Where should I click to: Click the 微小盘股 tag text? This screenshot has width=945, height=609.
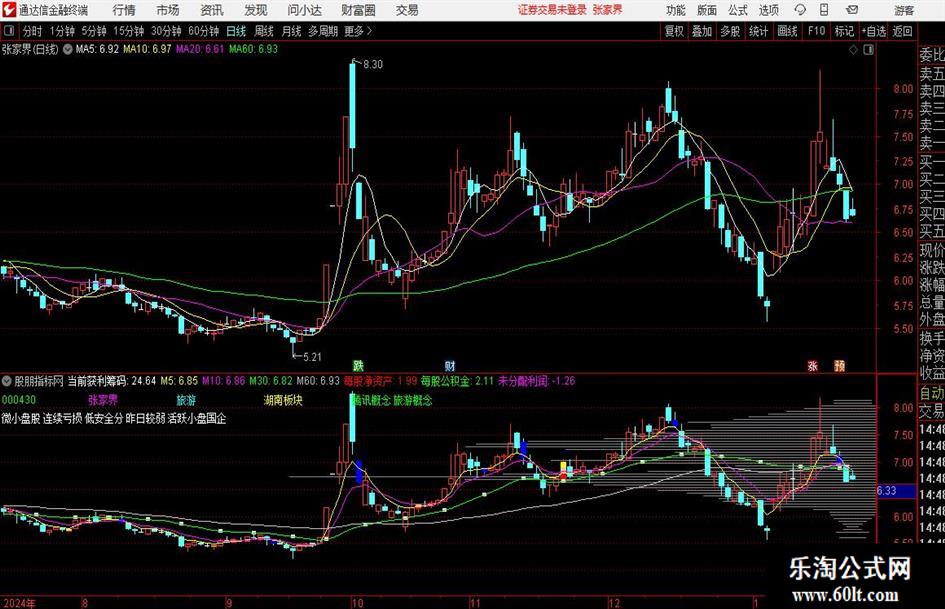point(20,418)
